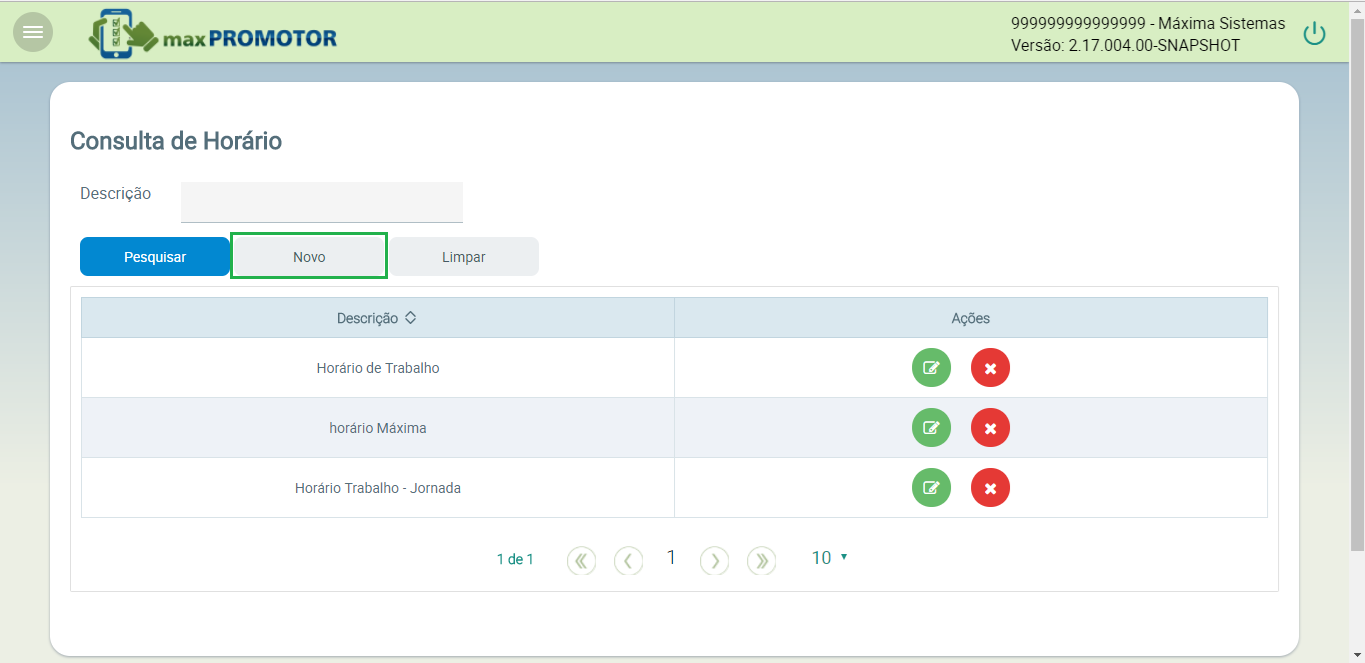
Task: Go to last page of results
Action: pos(762,560)
